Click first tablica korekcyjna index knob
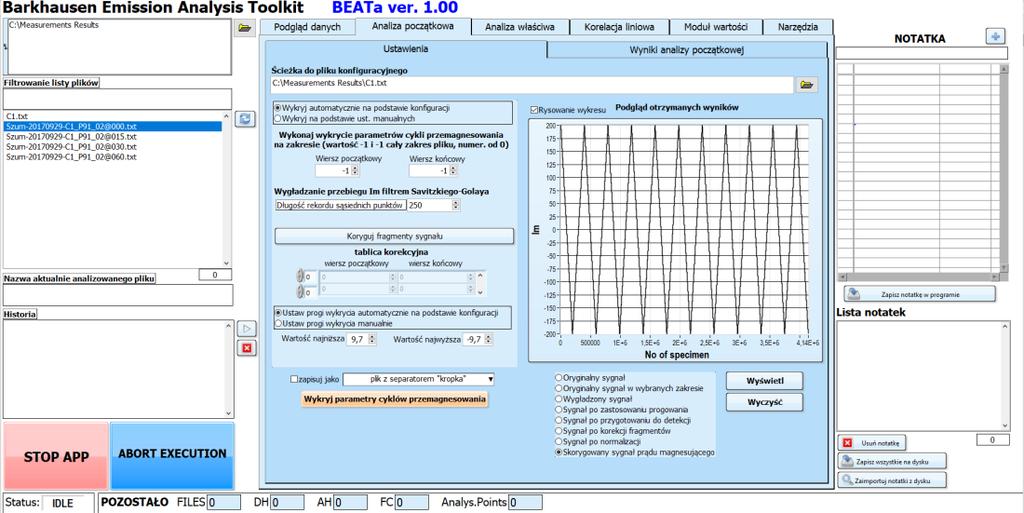 tap(301, 277)
